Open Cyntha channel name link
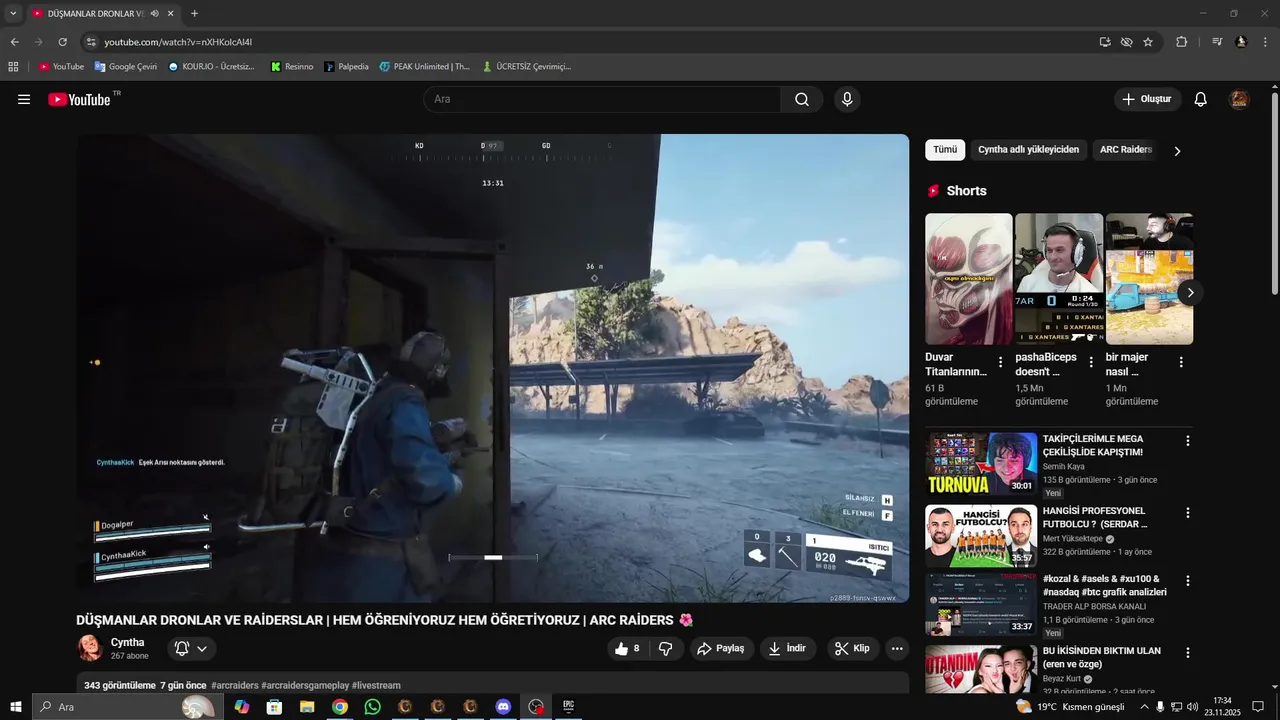The height and width of the screenshot is (720, 1280). (128, 642)
